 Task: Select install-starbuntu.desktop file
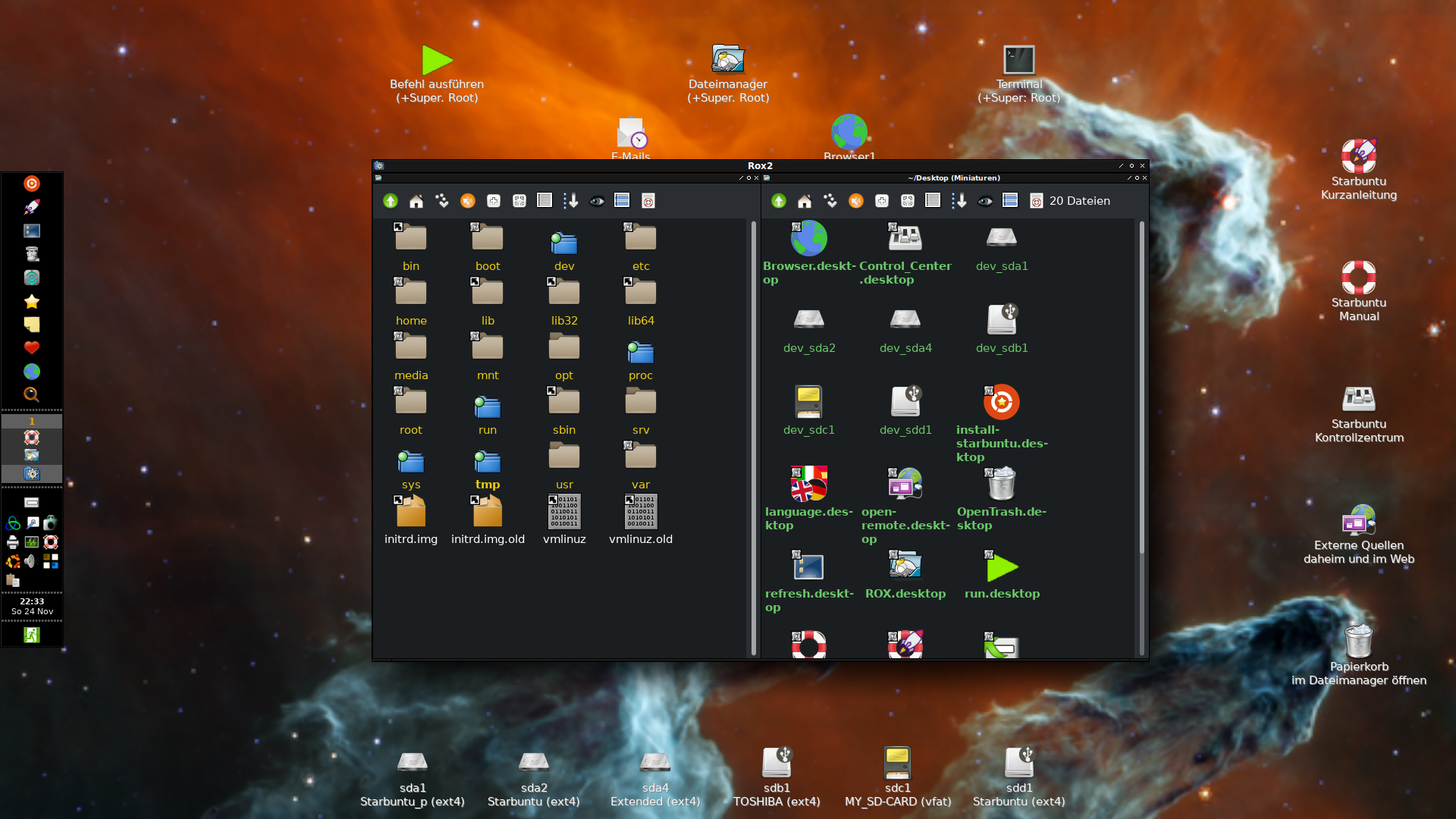[x=1002, y=422]
